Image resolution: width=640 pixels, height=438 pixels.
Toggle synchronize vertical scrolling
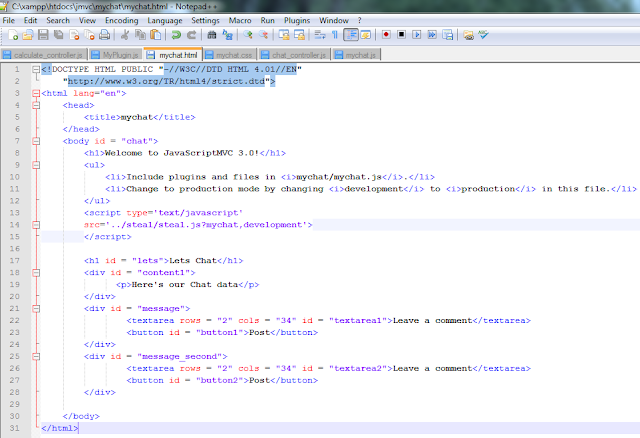(284, 35)
